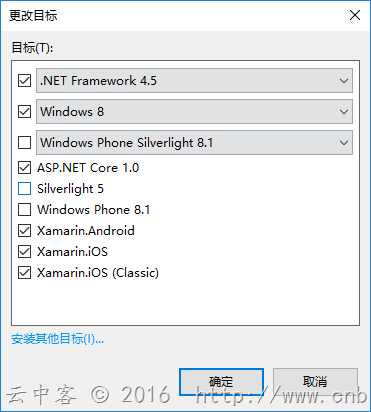Enable the Windows Phone Silverlight 8.1 checkbox

click(24, 142)
